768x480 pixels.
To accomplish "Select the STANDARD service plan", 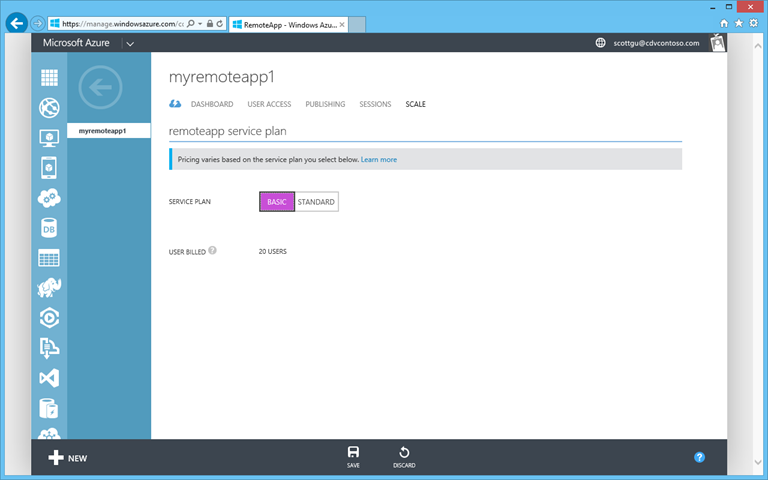I will pos(316,202).
